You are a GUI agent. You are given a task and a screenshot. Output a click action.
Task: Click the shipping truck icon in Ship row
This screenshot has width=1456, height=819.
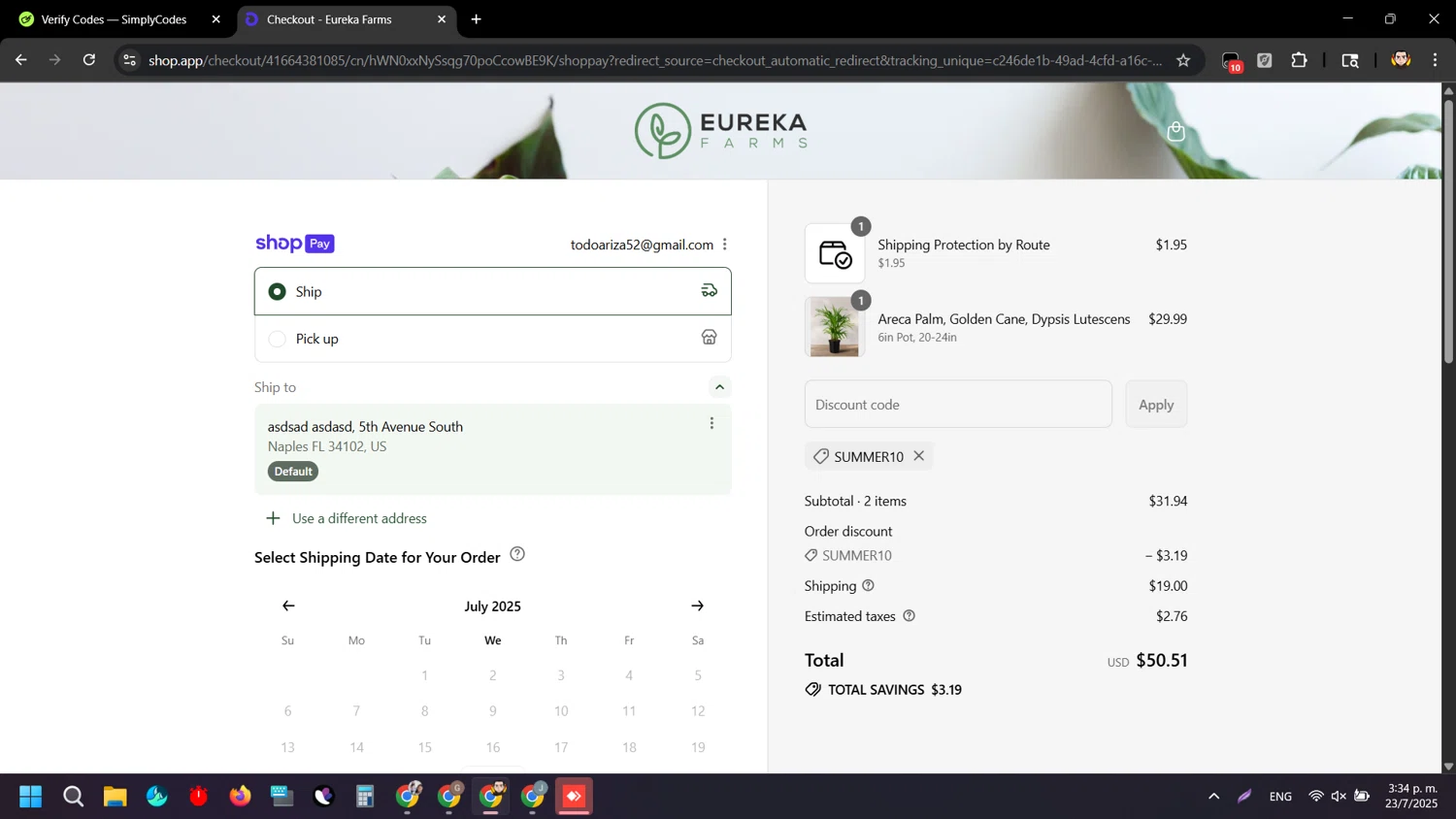point(710,290)
